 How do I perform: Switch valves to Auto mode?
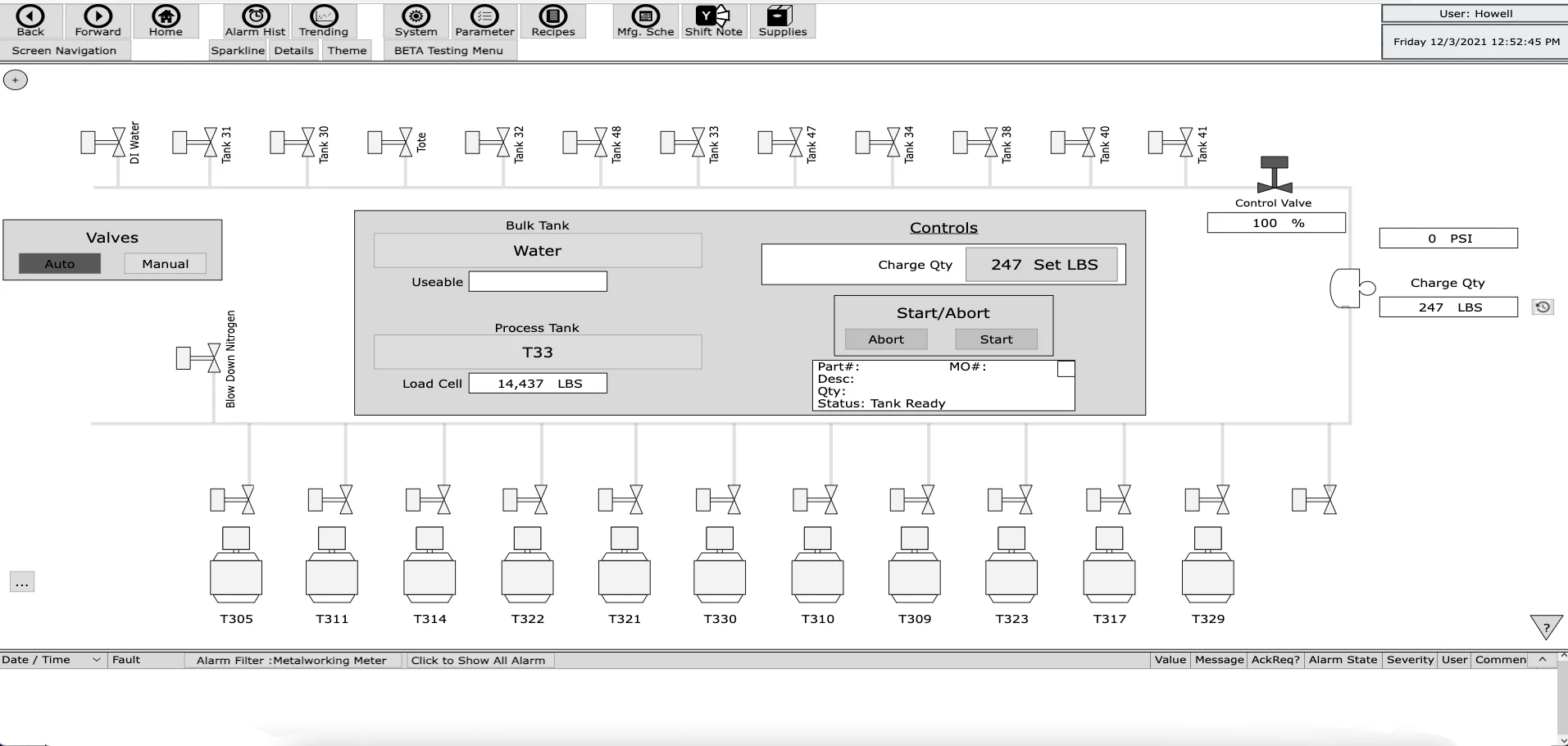[x=60, y=264]
